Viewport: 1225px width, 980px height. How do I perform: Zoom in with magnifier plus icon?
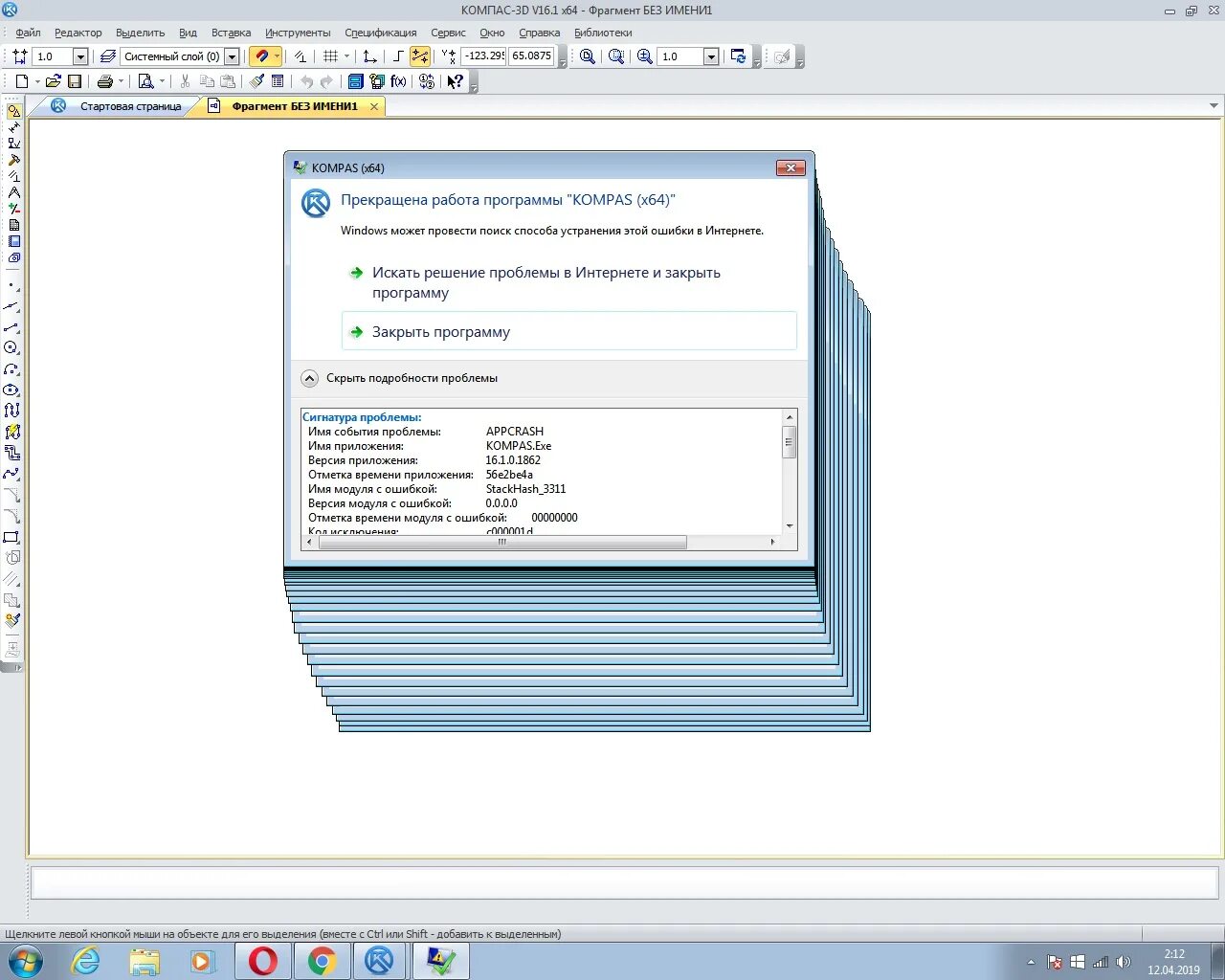pos(644,56)
